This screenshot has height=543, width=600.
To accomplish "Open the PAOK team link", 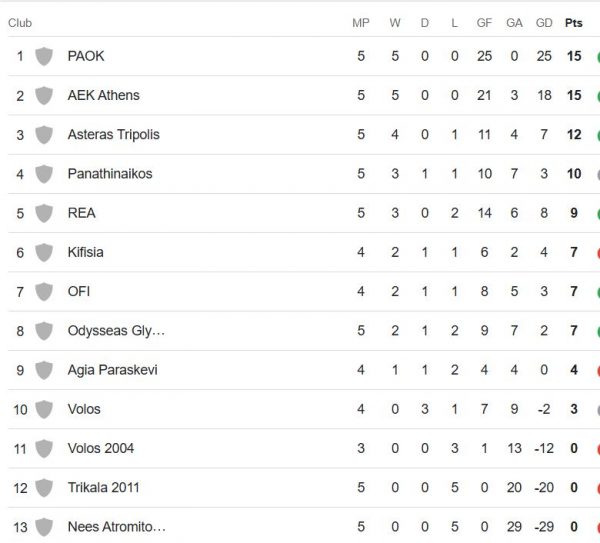I will click(85, 56).
